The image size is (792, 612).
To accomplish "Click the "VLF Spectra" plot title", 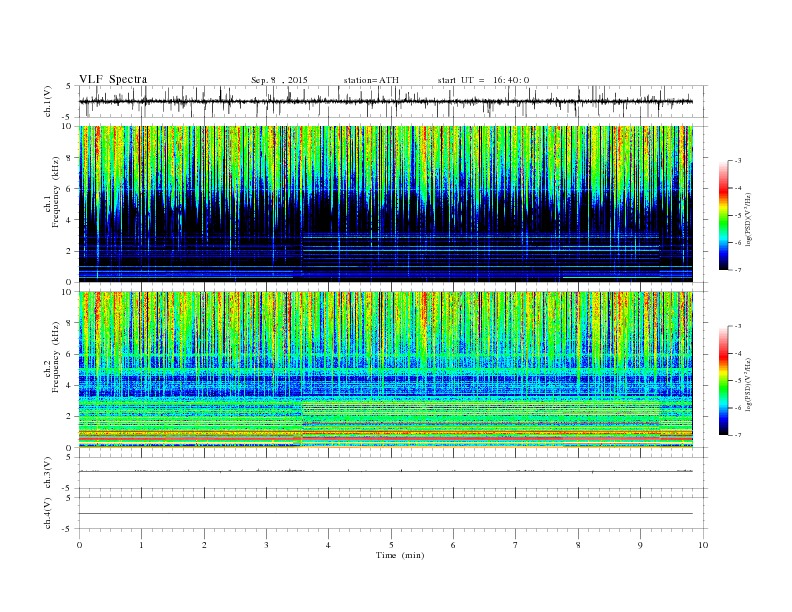I will click(x=113, y=79).
